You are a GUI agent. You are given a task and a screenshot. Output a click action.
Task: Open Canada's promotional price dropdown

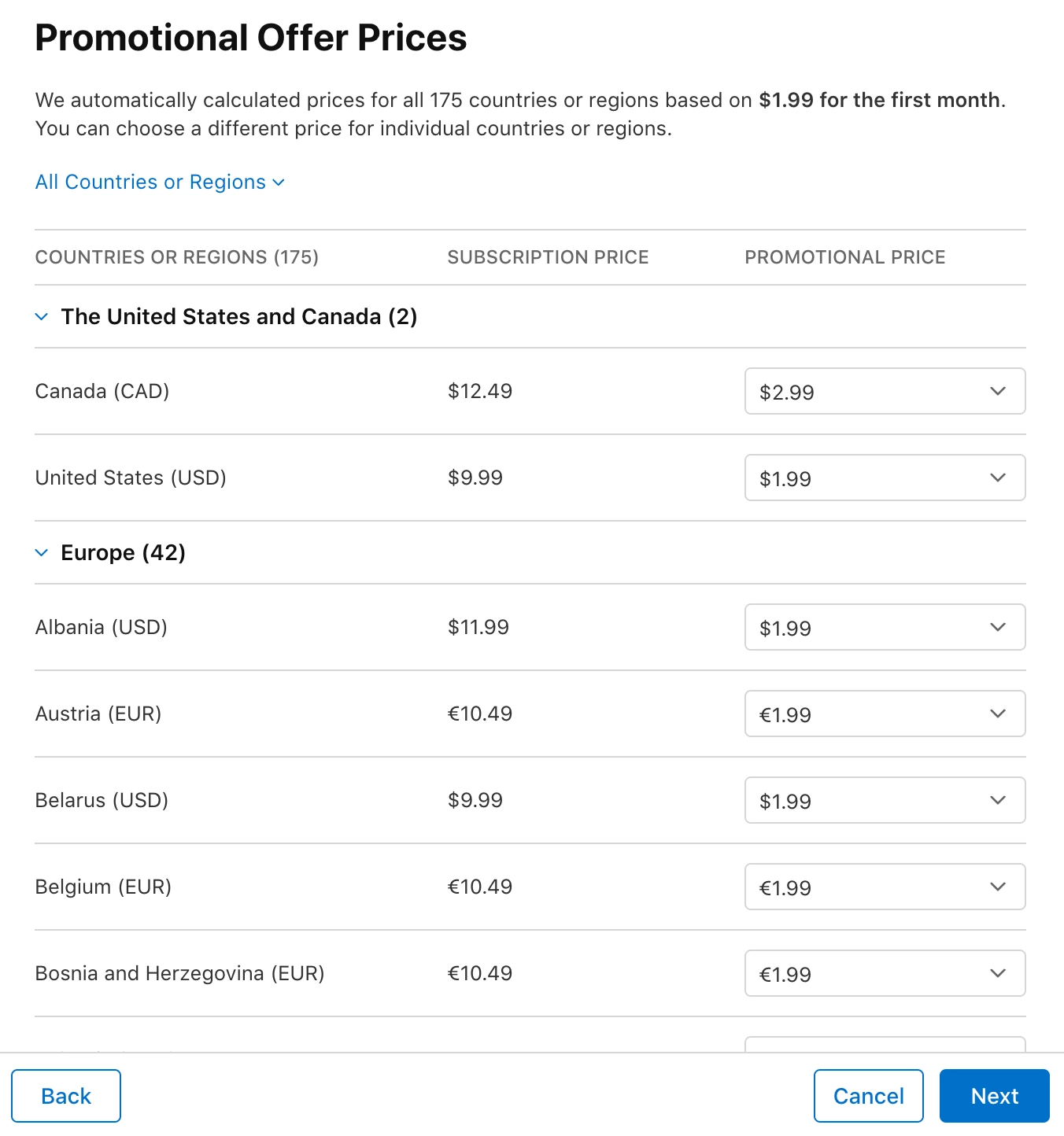[885, 391]
